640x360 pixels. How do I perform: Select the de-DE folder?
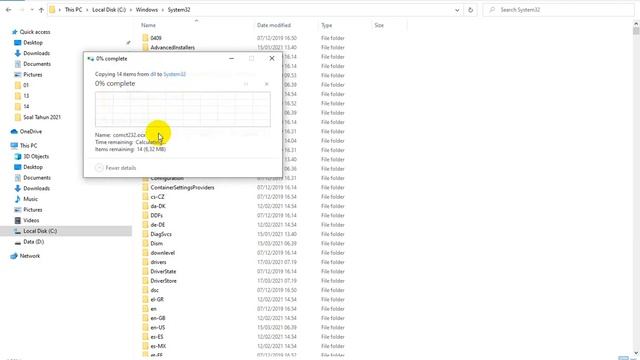click(x=158, y=225)
